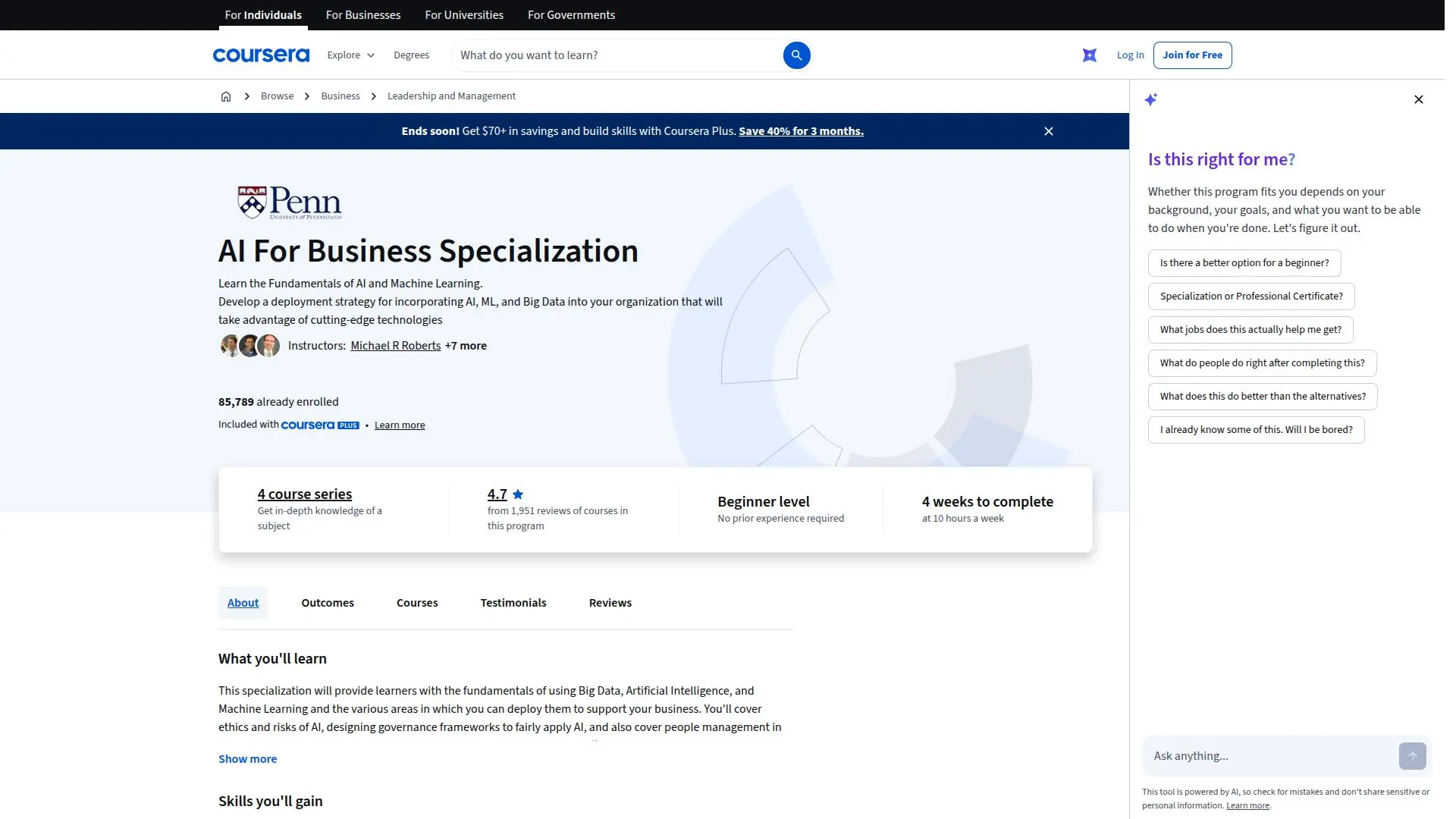Image resolution: width=1456 pixels, height=819 pixels.
Task: Send message with the arrow button
Action: 1413,756
